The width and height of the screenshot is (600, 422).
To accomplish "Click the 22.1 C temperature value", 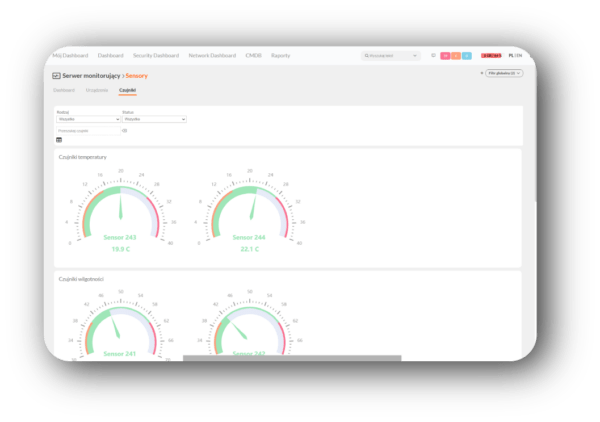I will pos(249,249).
